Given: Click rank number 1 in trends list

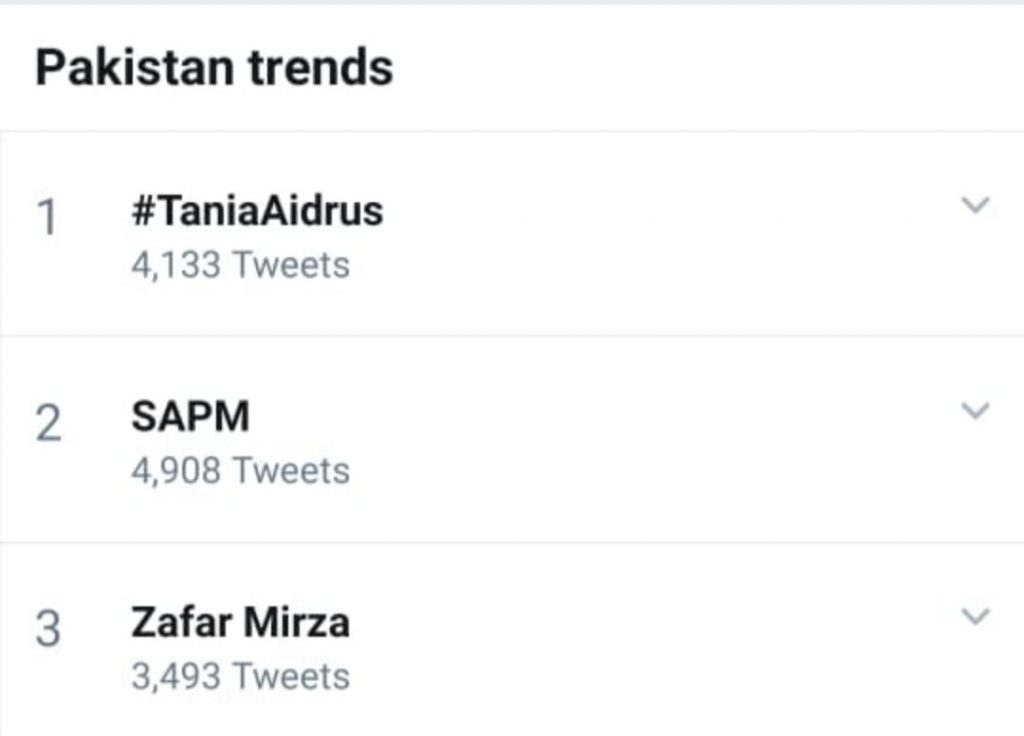Looking at the screenshot, I should click(x=47, y=219).
